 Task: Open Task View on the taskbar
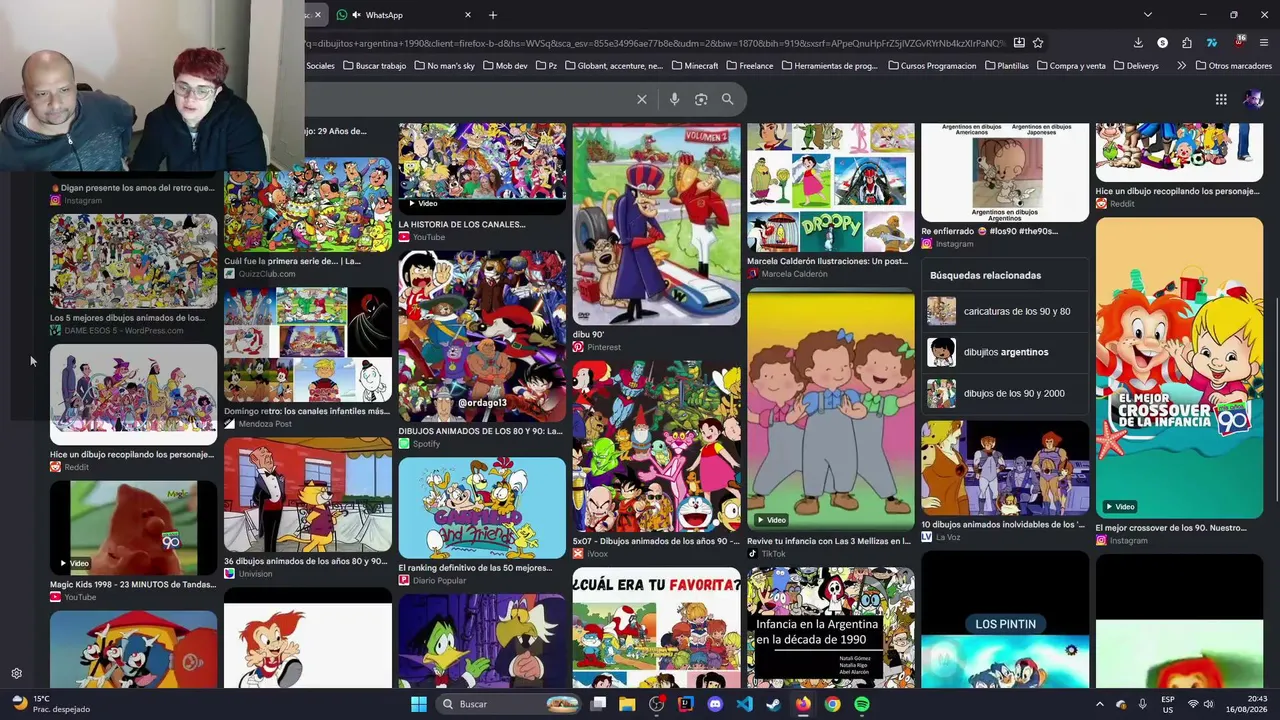point(598,704)
